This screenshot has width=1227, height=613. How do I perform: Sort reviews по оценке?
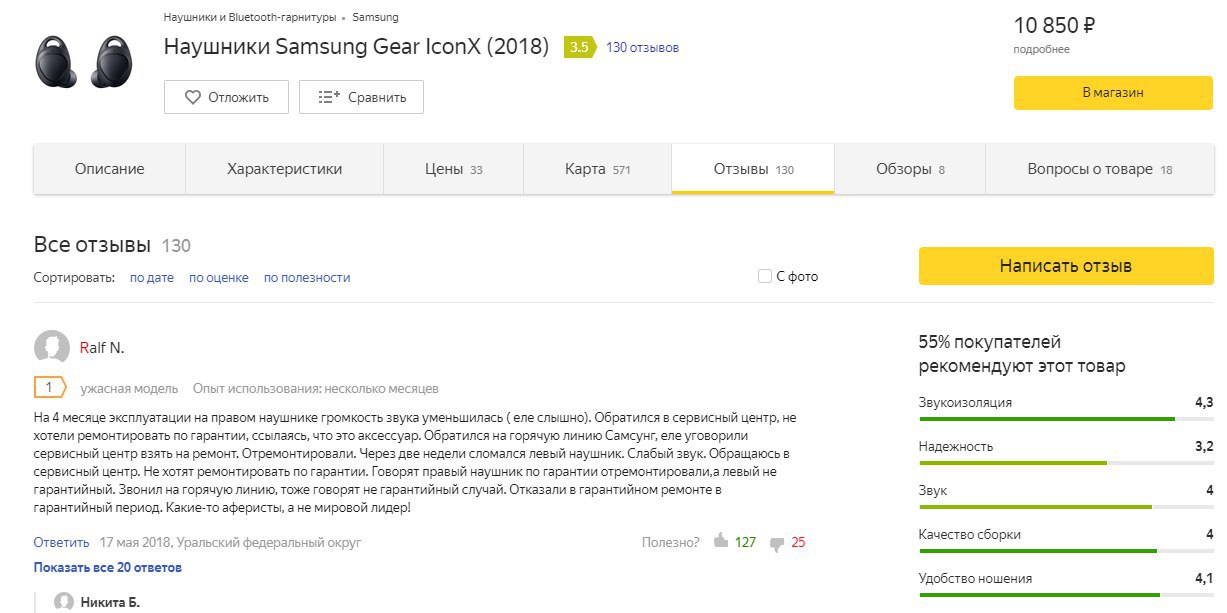(219, 277)
